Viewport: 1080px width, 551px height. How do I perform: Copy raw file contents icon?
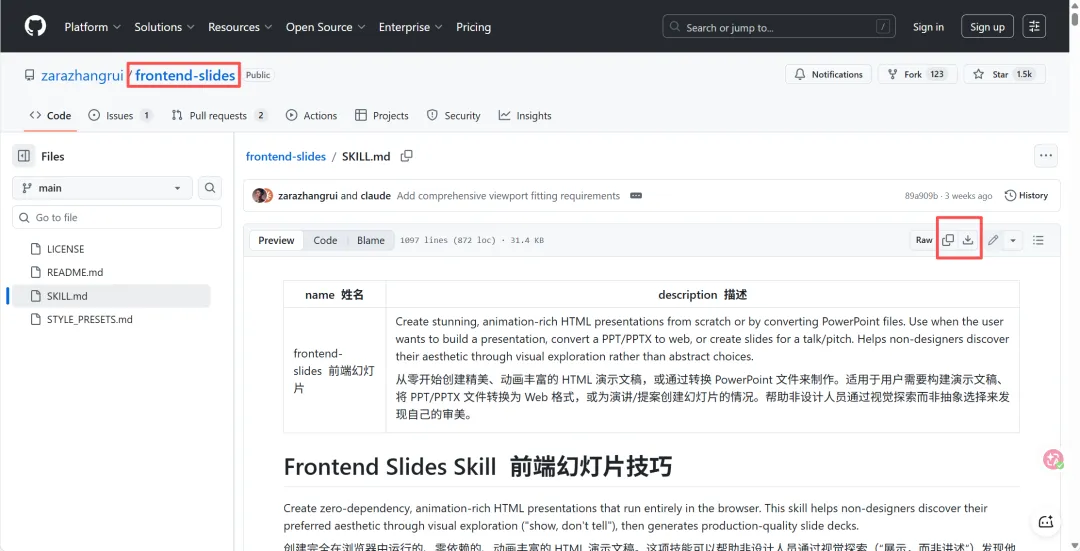tap(948, 240)
